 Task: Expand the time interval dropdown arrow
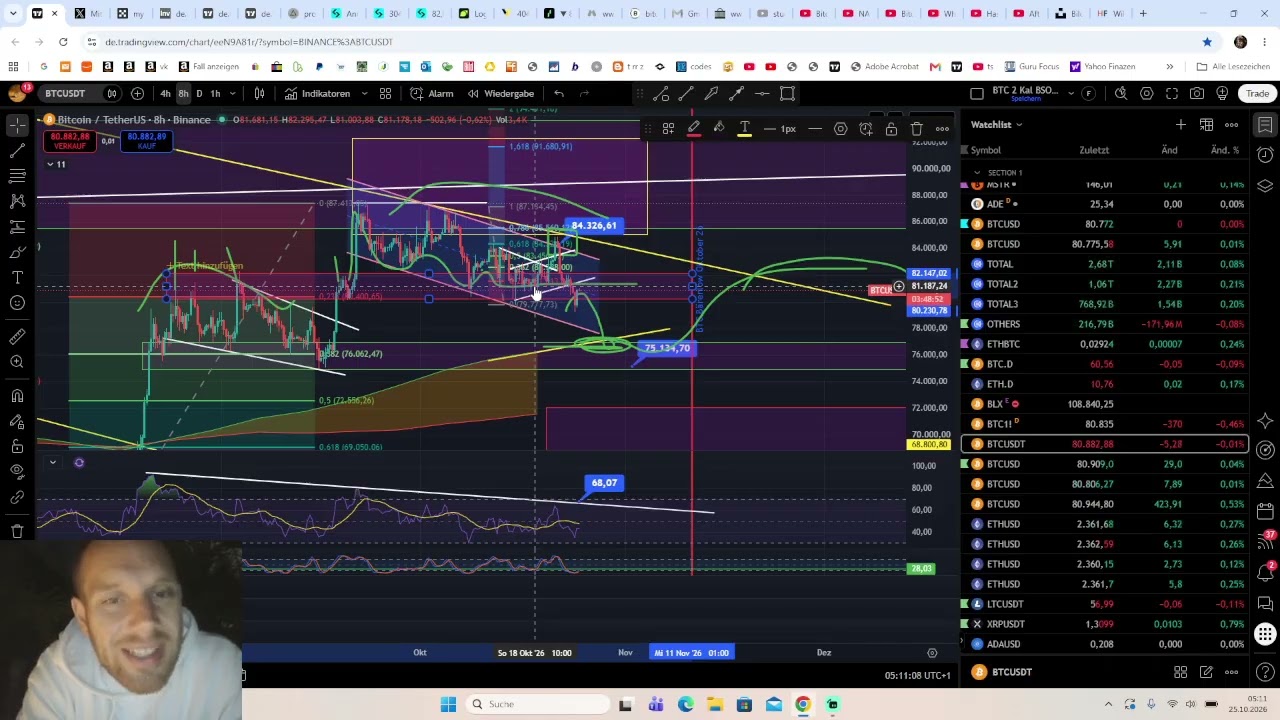coord(234,93)
